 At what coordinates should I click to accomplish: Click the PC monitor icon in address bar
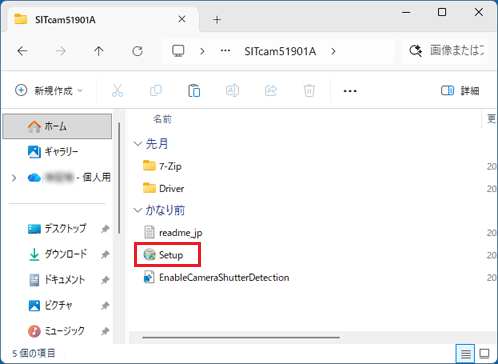(178, 51)
